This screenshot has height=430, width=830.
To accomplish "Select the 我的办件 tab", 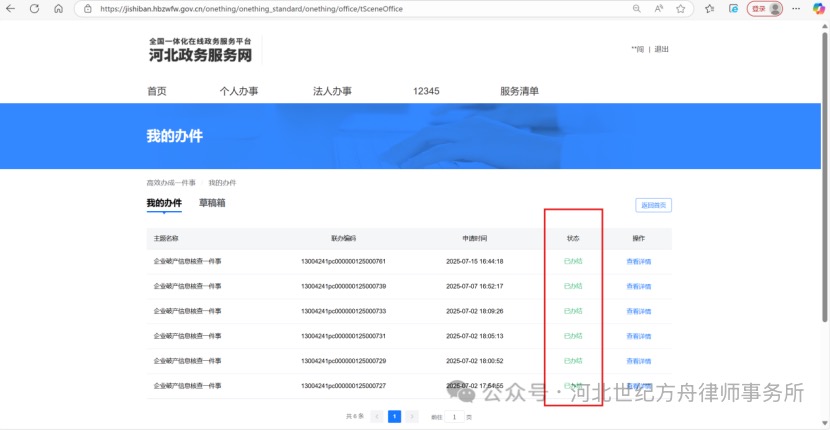I will coord(164,203).
